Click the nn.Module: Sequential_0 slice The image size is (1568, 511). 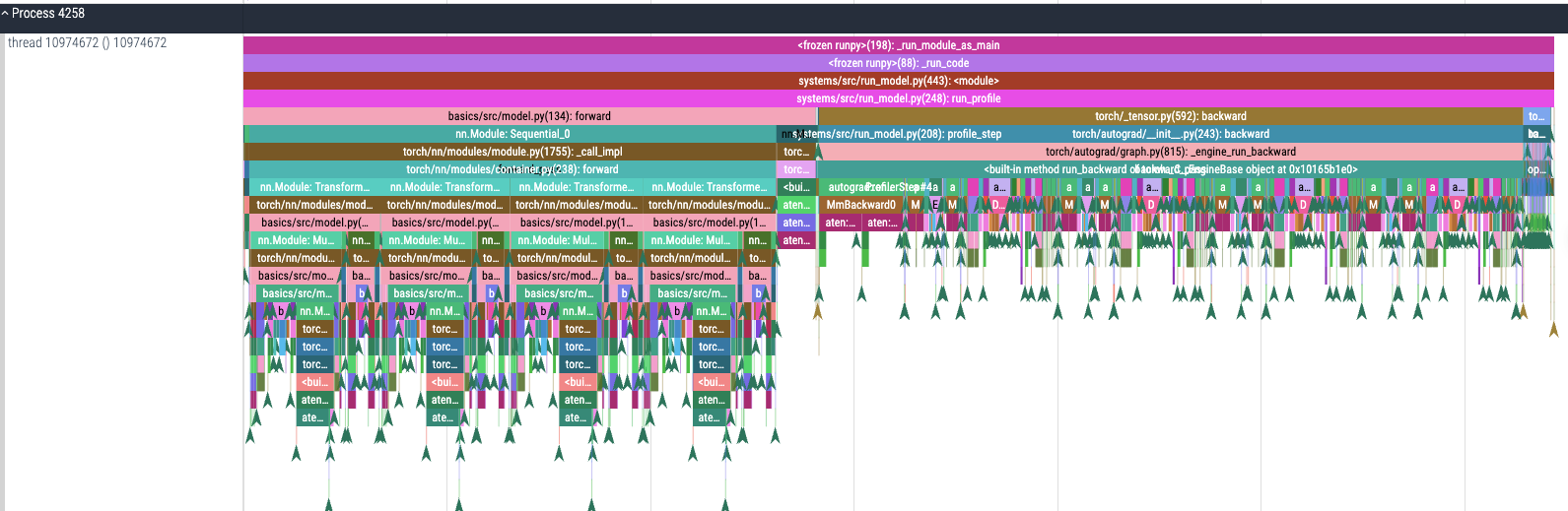click(x=511, y=134)
